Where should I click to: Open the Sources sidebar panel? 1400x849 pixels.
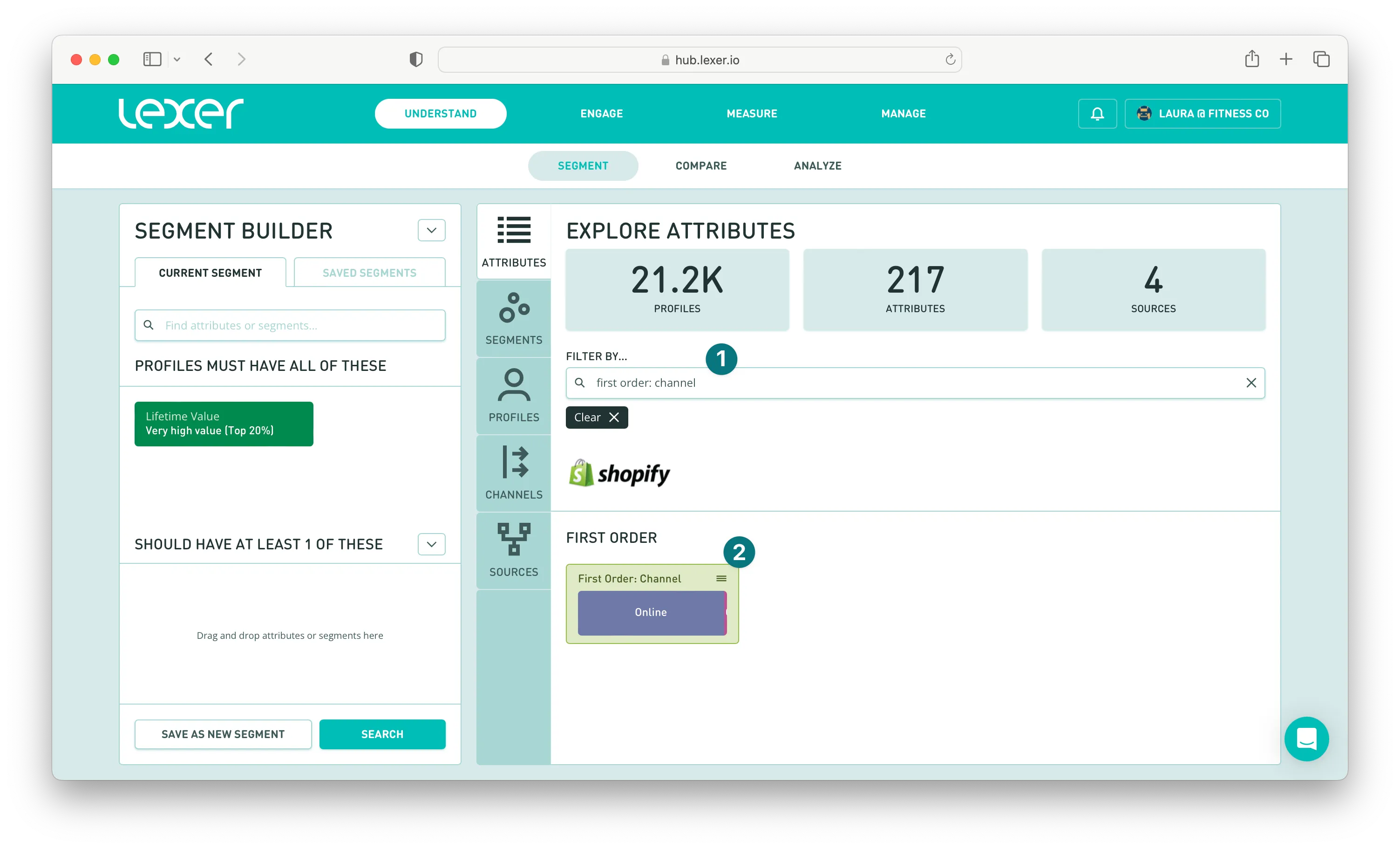coord(514,550)
